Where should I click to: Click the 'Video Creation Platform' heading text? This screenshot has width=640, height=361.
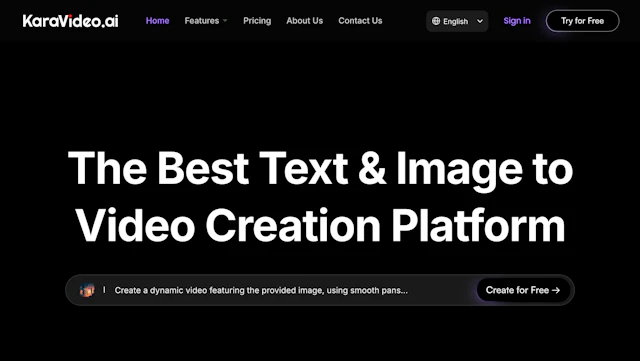coord(320,226)
